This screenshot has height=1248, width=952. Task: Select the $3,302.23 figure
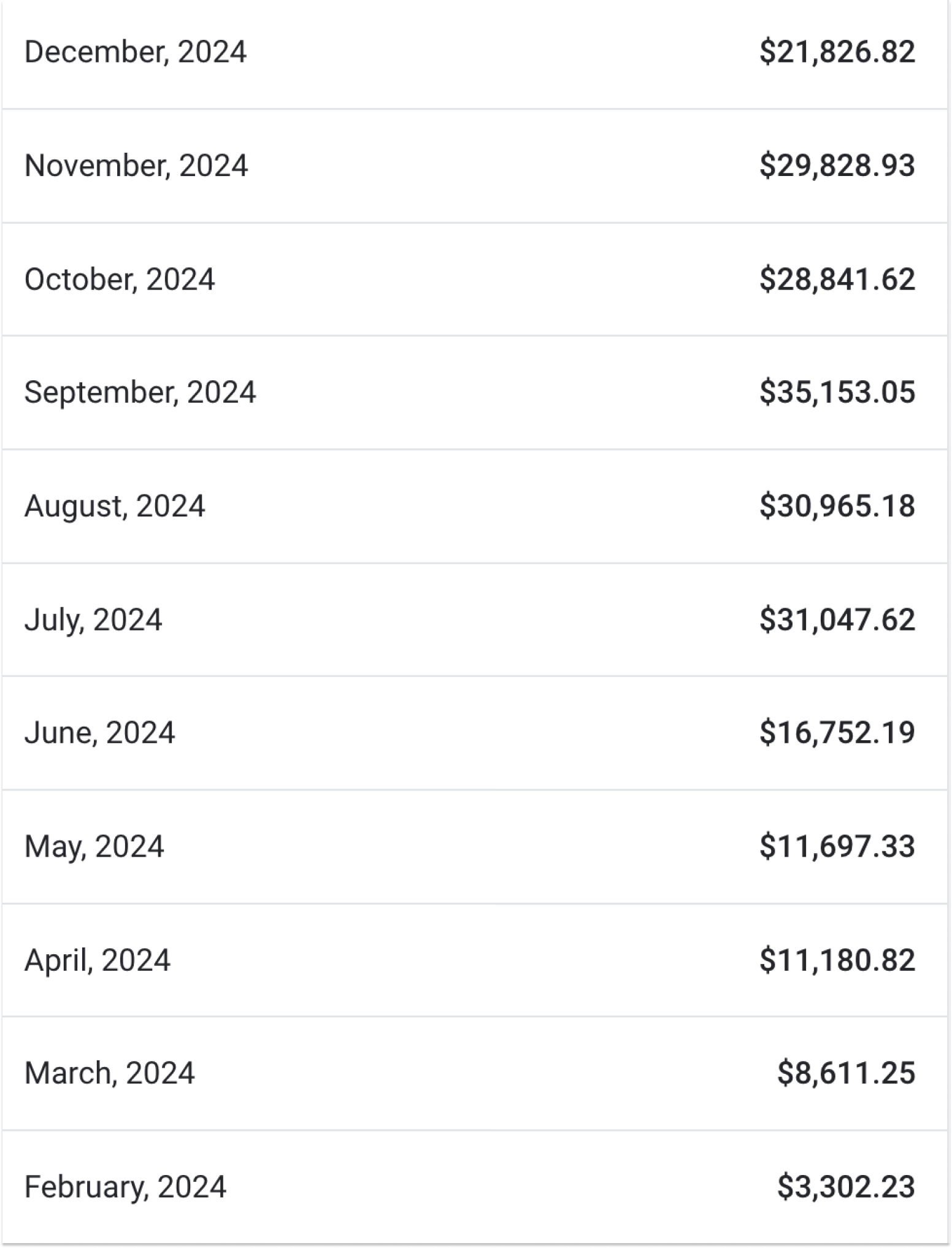tap(846, 1187)
